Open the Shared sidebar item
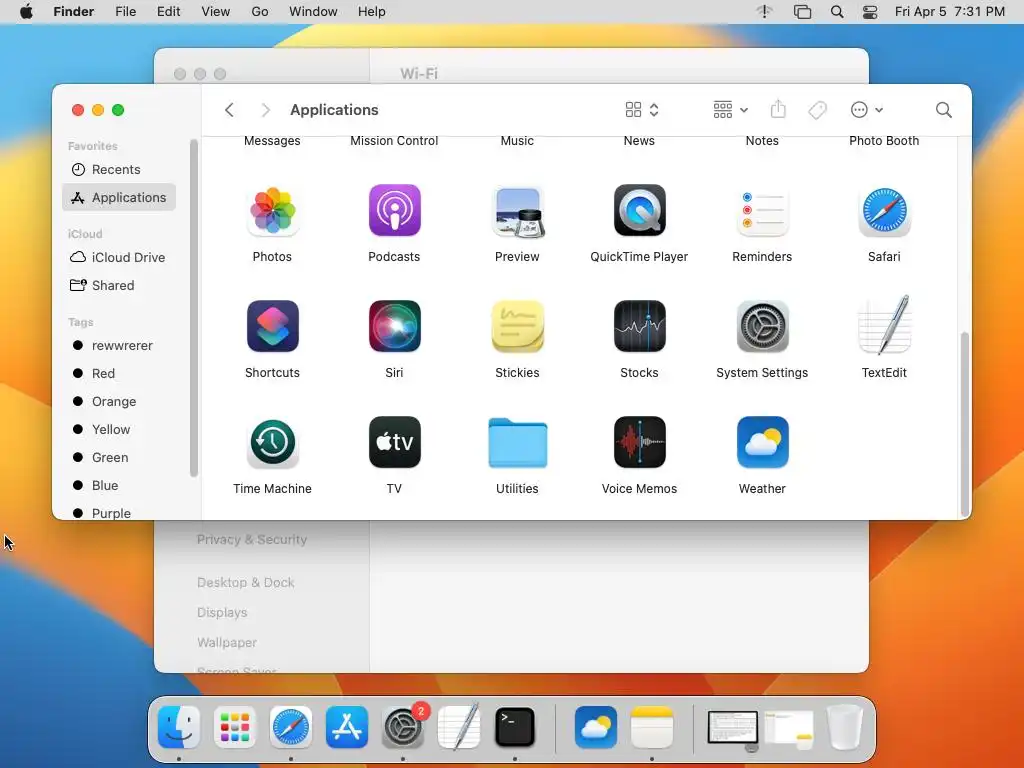1024x768 pixels. [119, 285]
